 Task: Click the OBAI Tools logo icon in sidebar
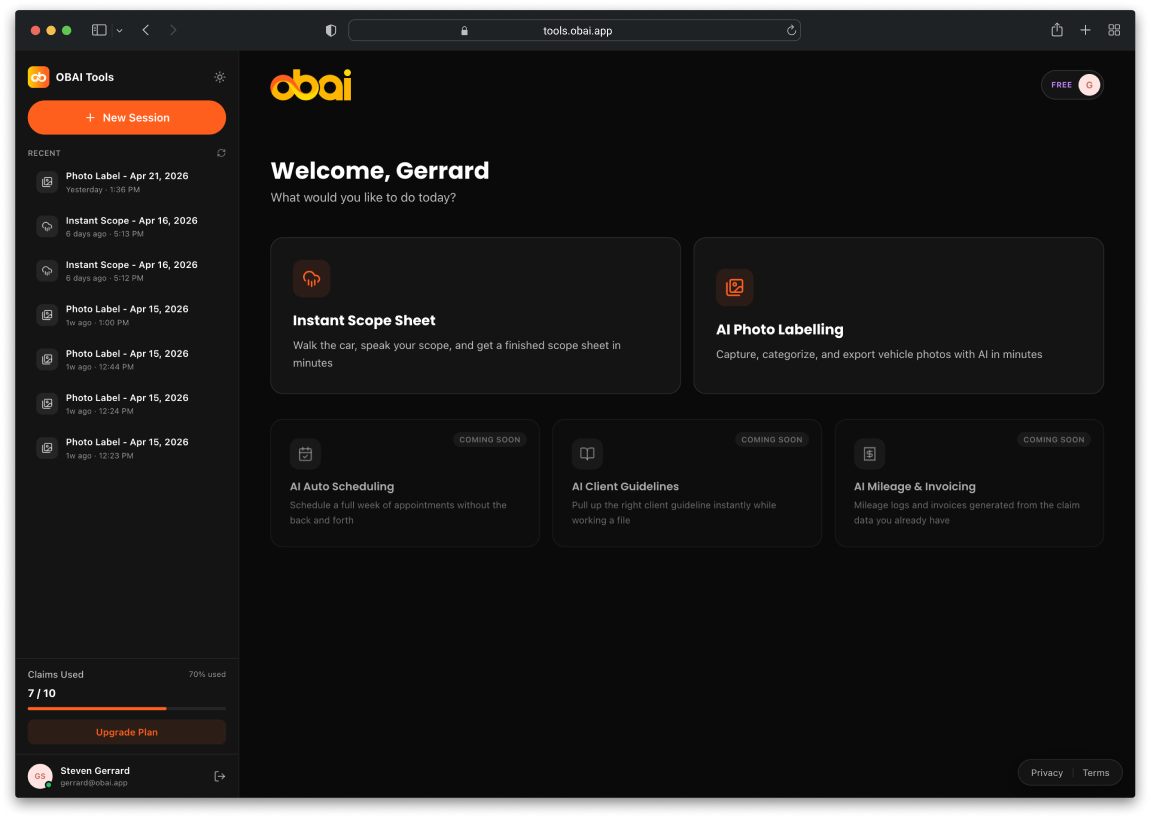pyautogui.click(x=38, y=77)
